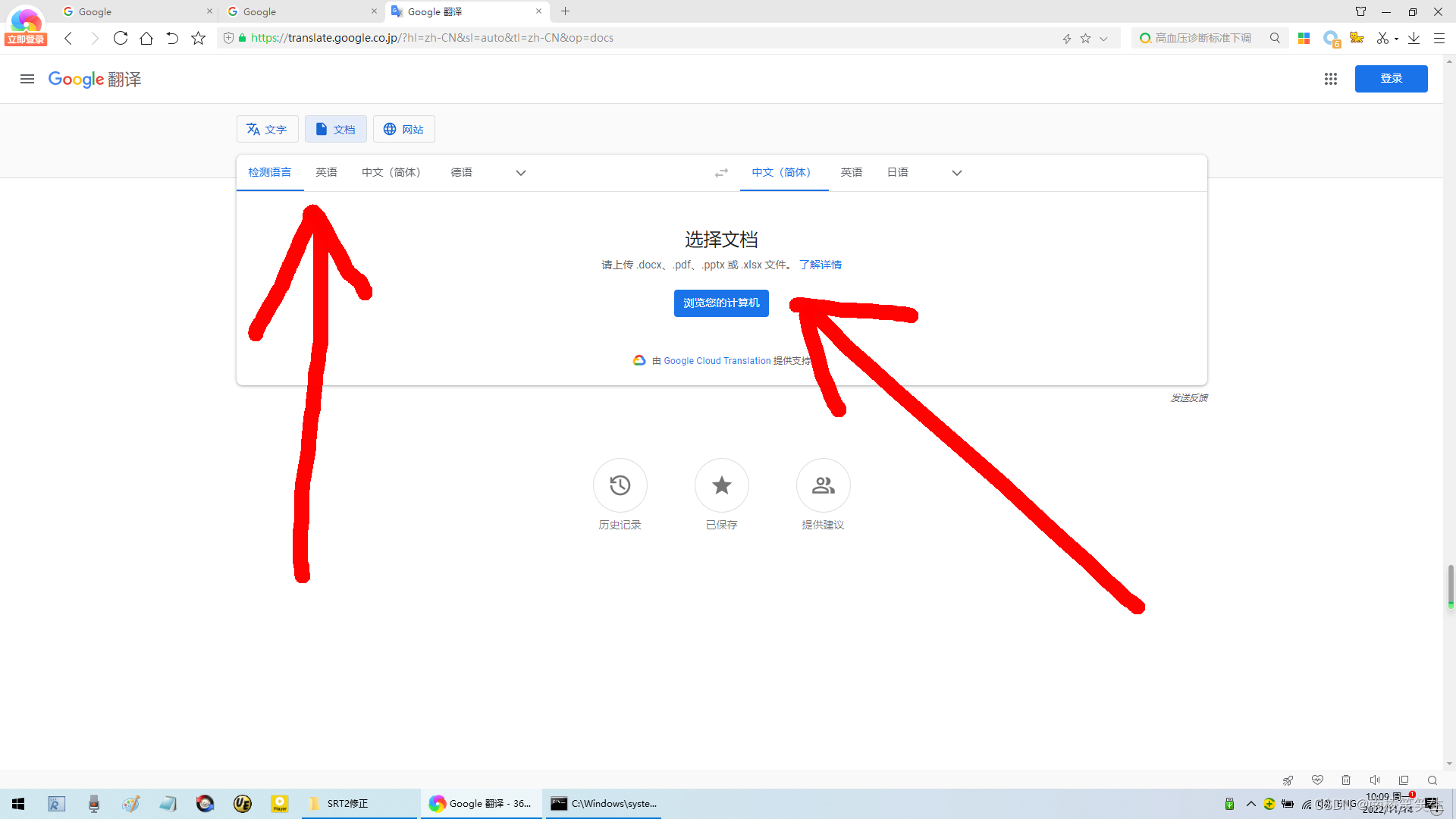Viewport: 1456px width, 819px height.
Task: Select 日语 as target language
Action: [x=897, y=173]
